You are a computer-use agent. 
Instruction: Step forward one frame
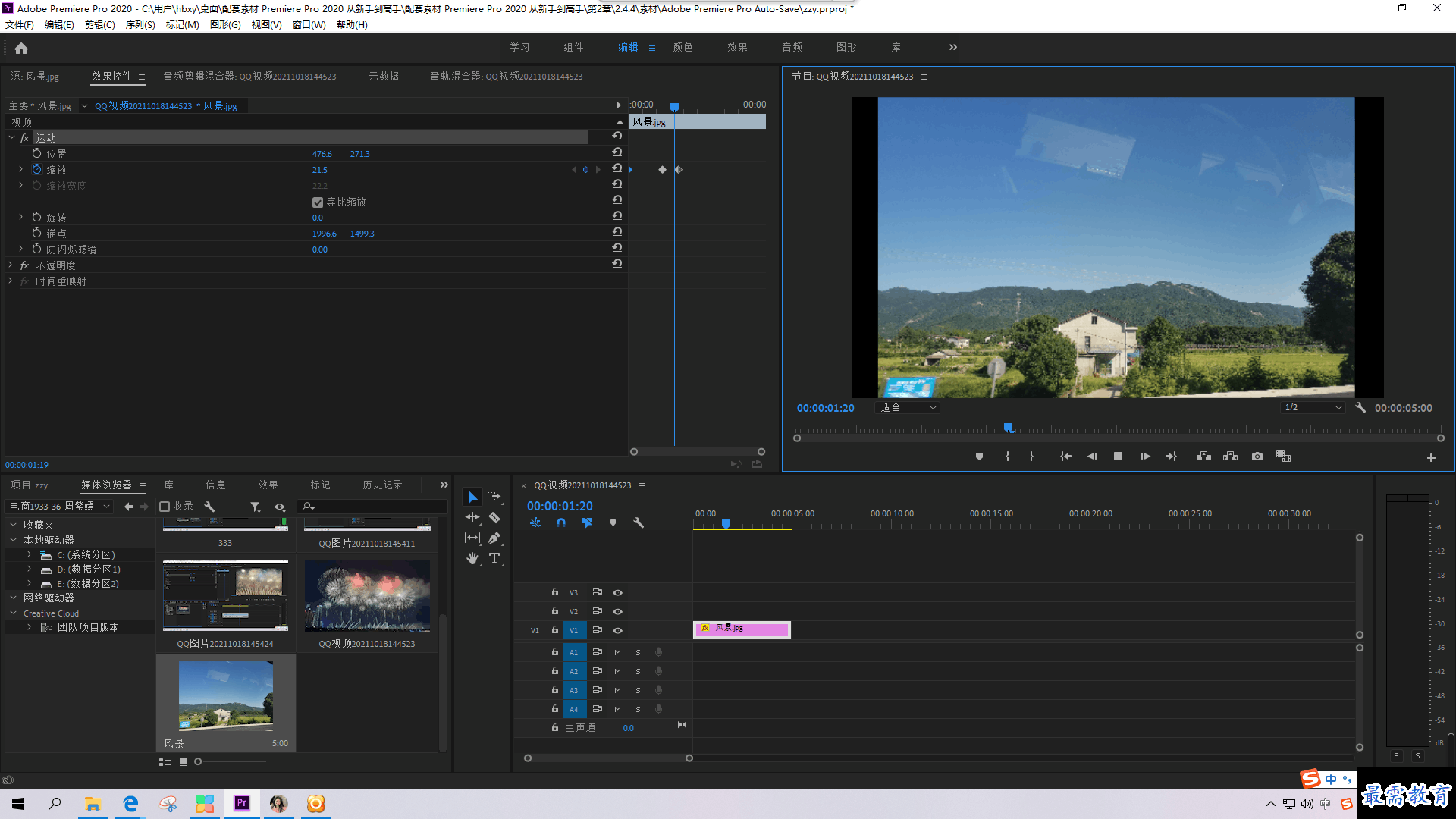[1145, 457]
